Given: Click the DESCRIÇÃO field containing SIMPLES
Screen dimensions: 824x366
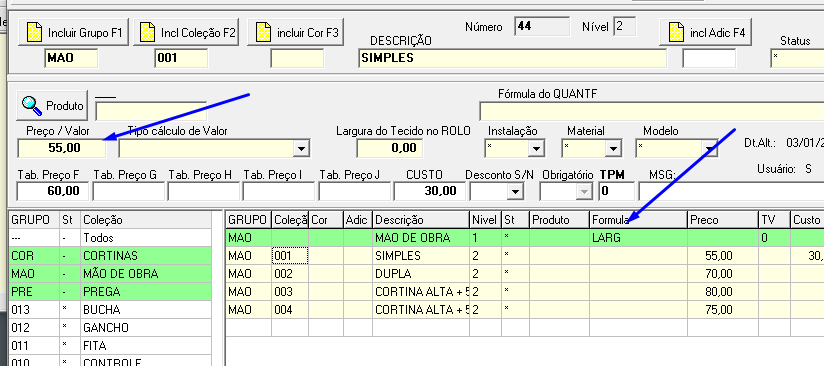Looking at the screenshot, I should pos(512,58).
